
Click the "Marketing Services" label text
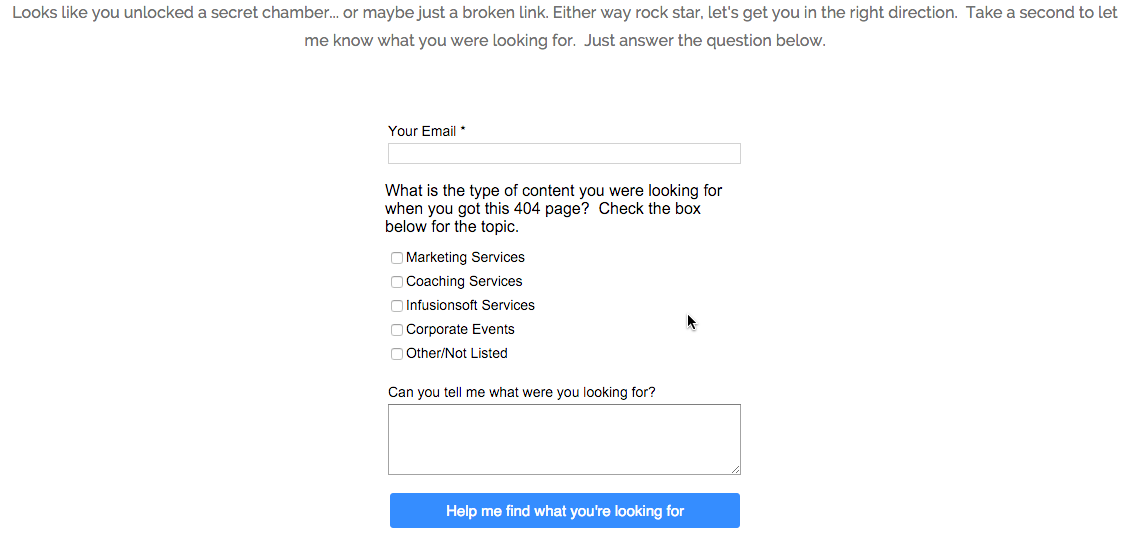tap(465, 257)
